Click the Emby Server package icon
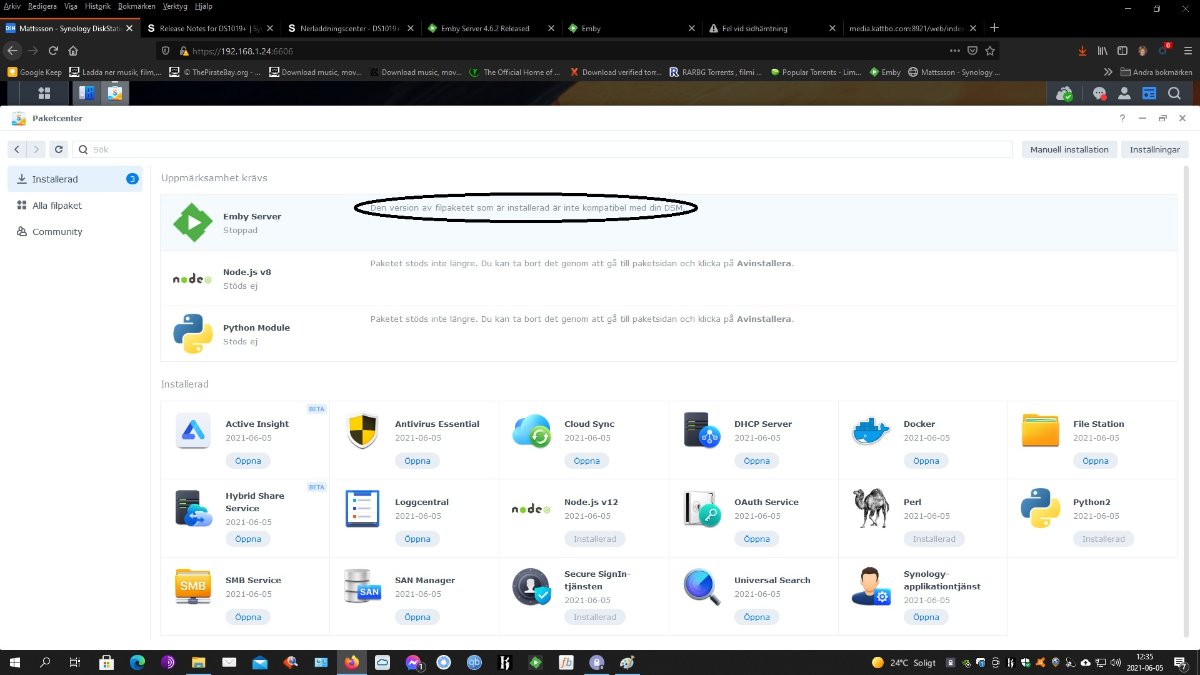Screen dimensions: 1200x675 tap(193, 222)
